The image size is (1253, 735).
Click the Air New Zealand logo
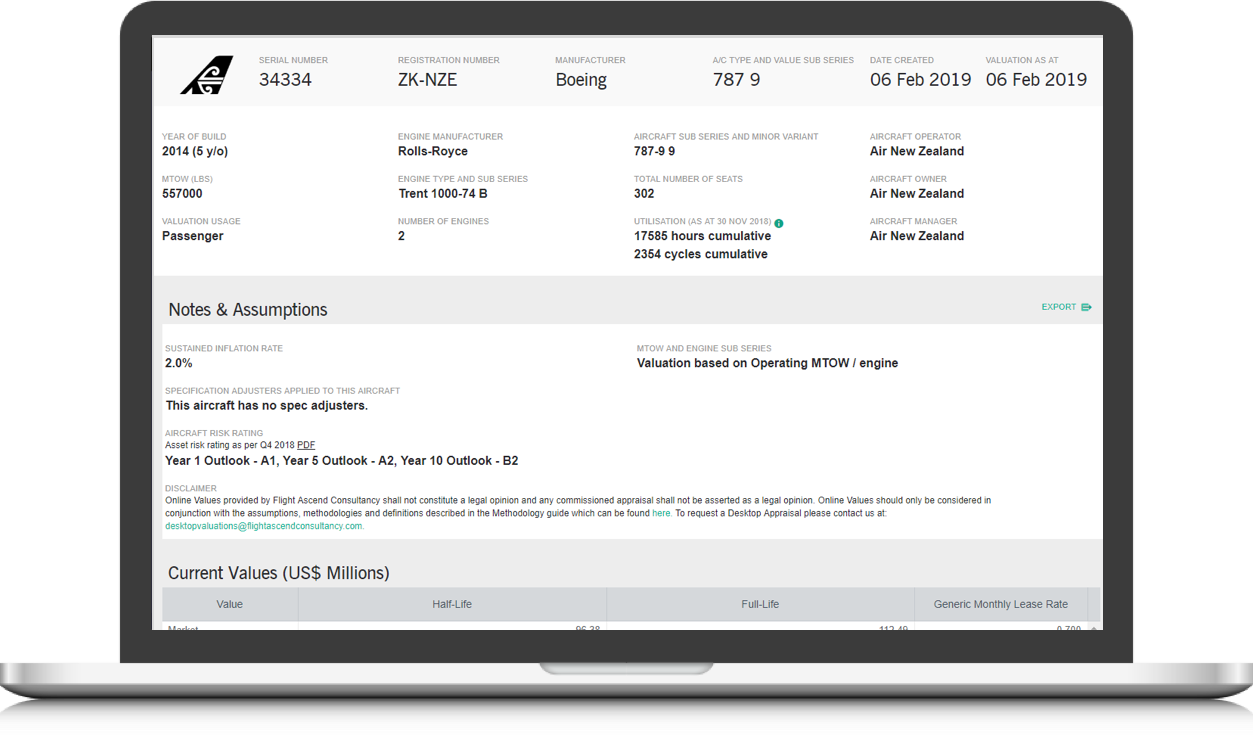coord(207,75)
